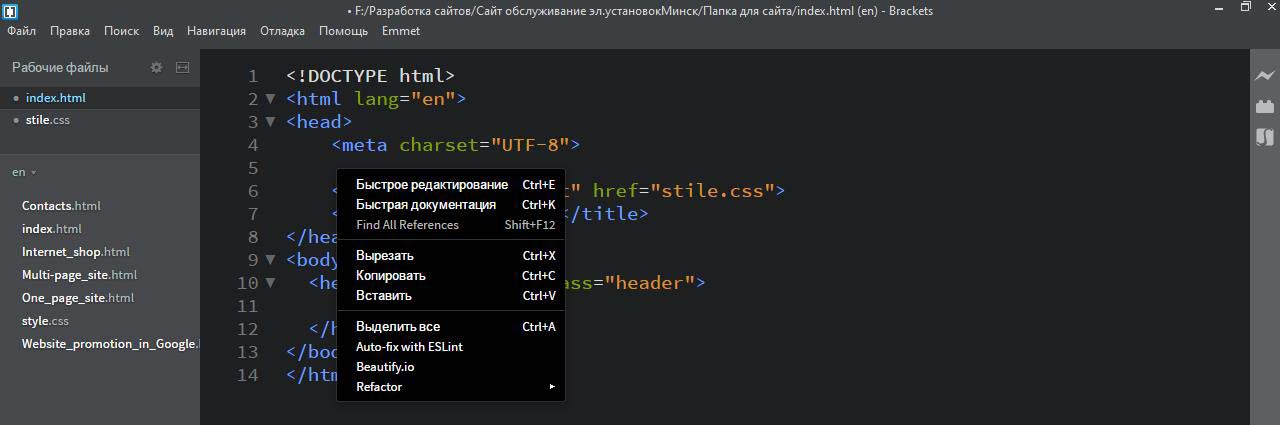Click the Brackets app icon in title bar
The width and height of the screenshot is (1280, 425).
[x=9, y=11]
